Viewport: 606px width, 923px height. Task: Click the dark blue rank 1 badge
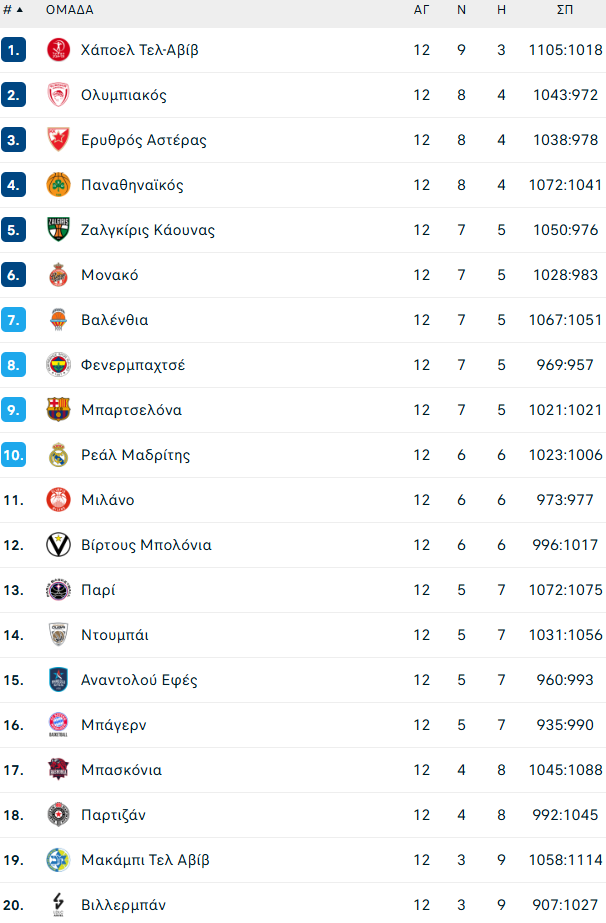(x=13, y=50)
